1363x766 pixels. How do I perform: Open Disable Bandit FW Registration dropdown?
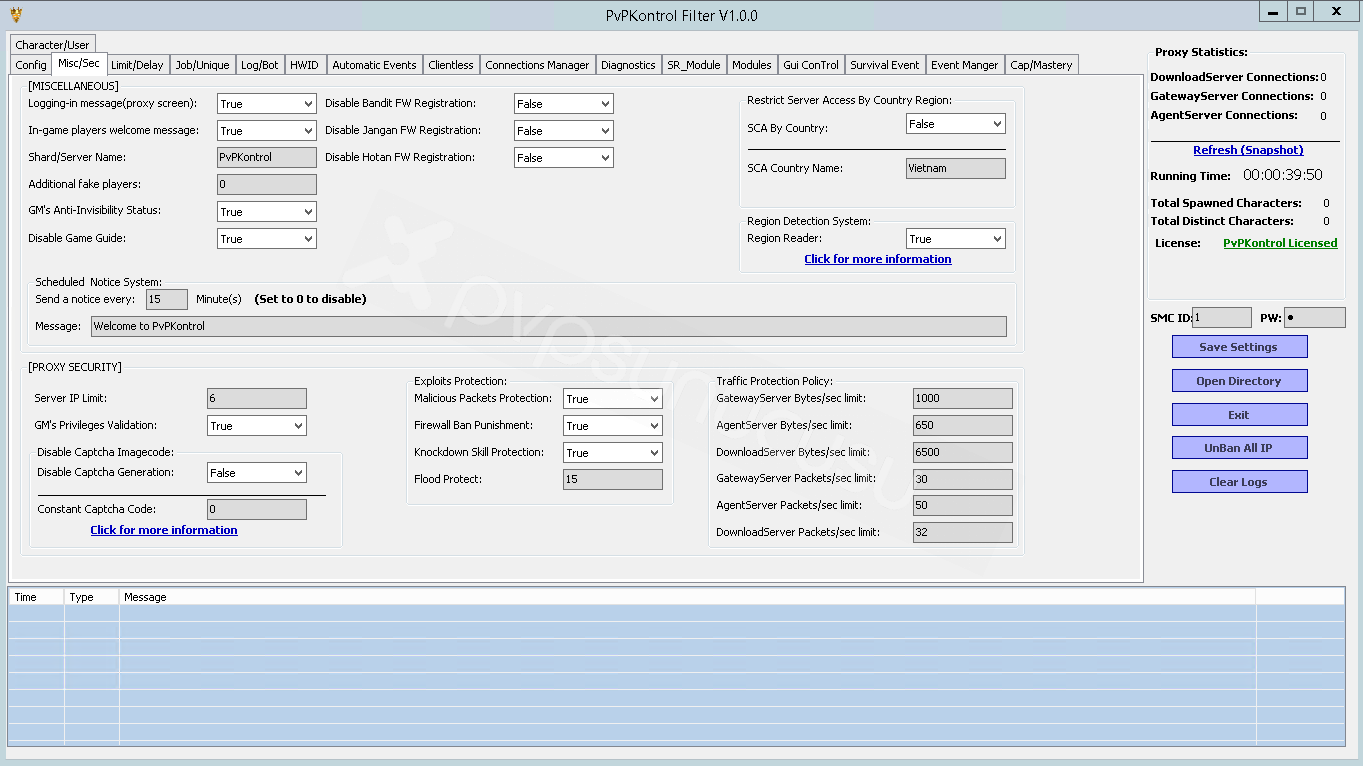point(564,104)
